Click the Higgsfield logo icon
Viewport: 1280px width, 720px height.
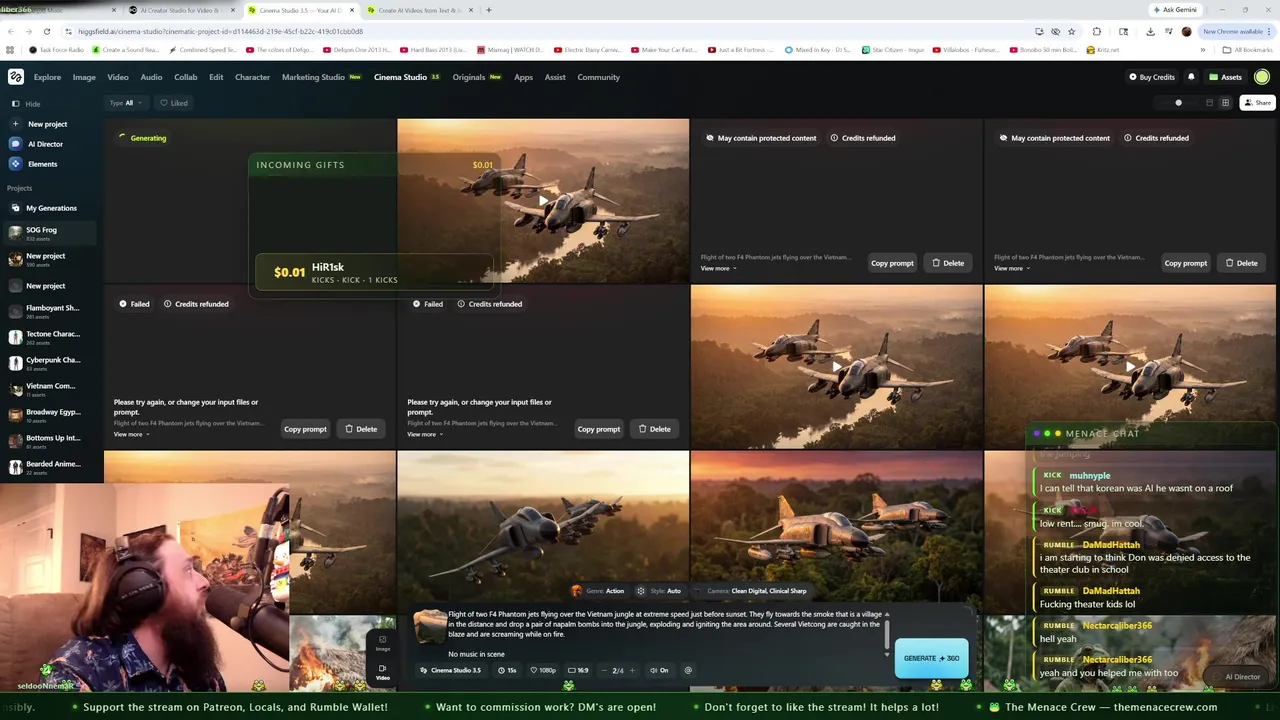(x=16, y=77)
